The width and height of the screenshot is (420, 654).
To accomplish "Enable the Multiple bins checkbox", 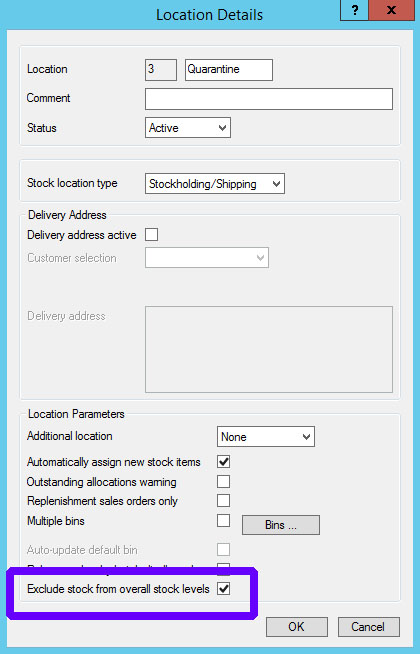I will click(224, 521).
